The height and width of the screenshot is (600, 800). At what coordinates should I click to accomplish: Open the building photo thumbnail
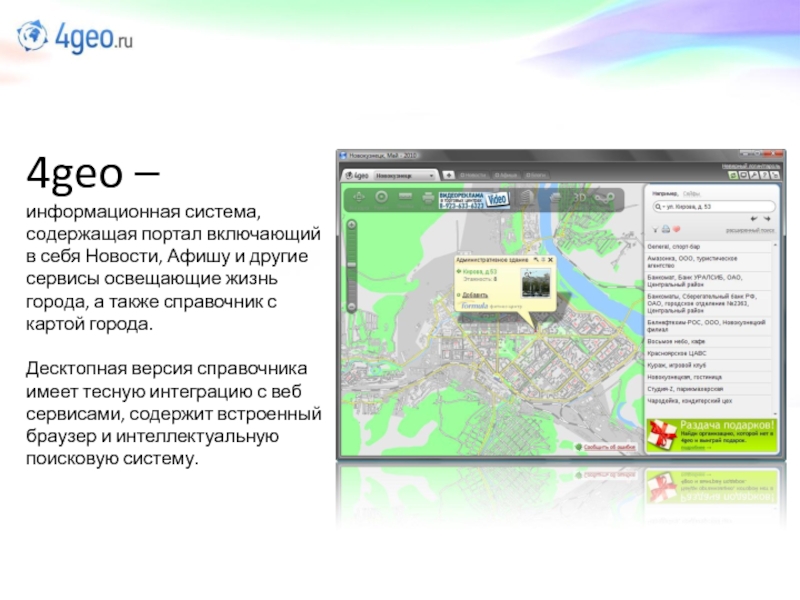535,282
